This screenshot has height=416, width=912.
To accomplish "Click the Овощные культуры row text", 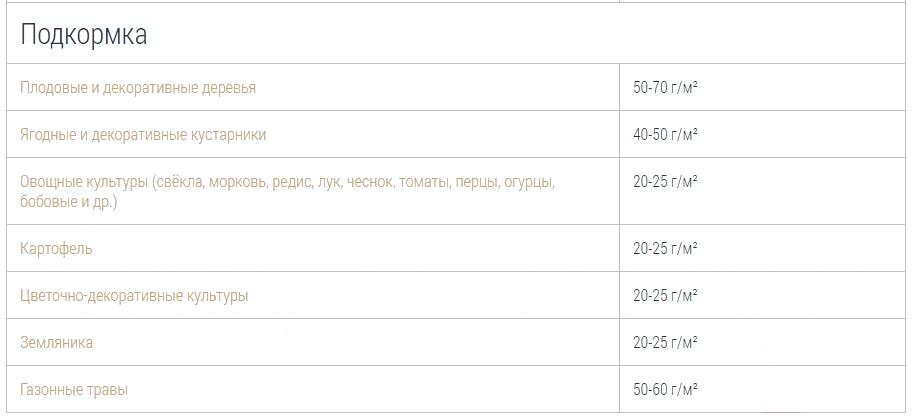I will [288, 192].
